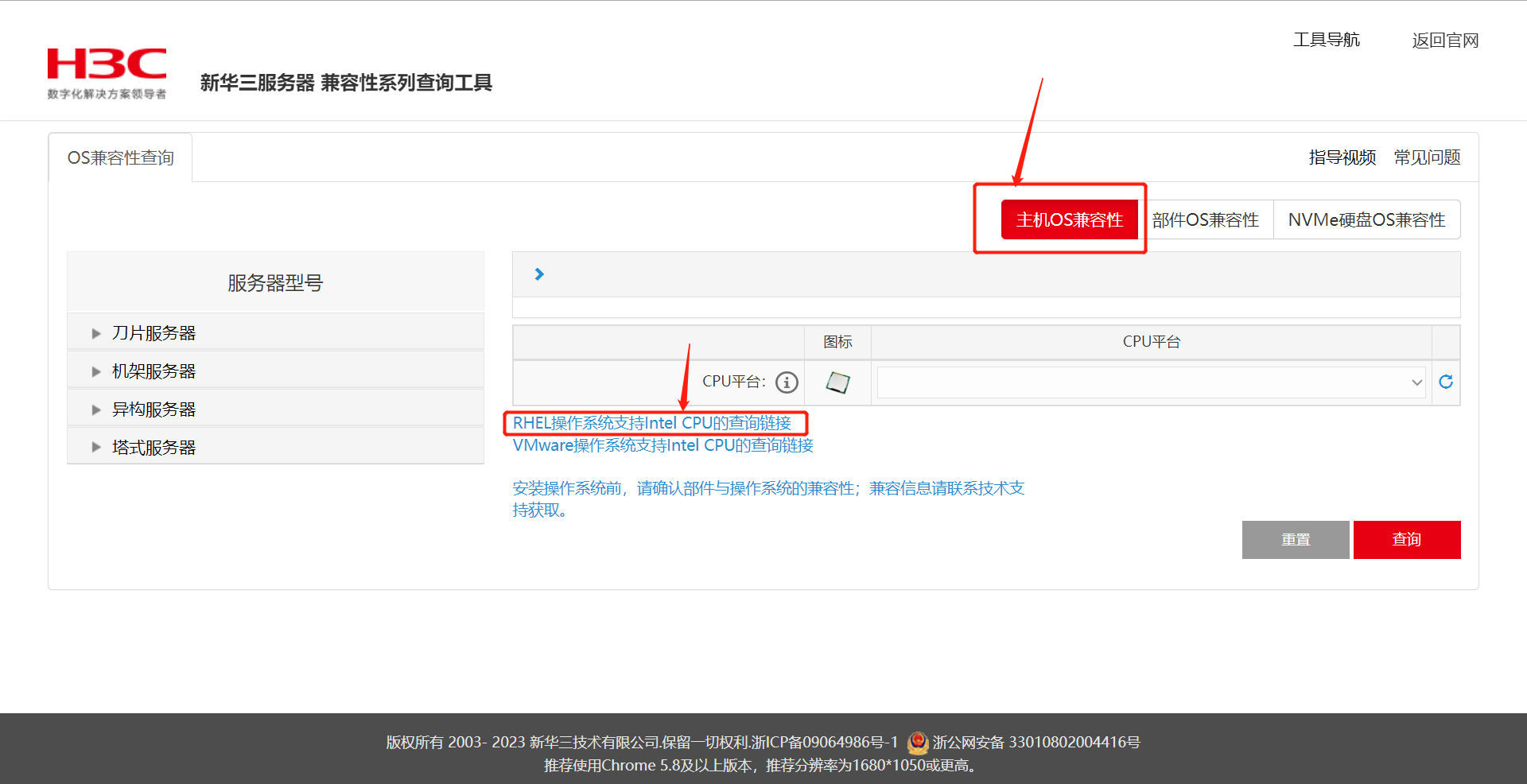The image size is (1527, 784).
Task: Click the CPU platform info icon
Action: (787, 382)
